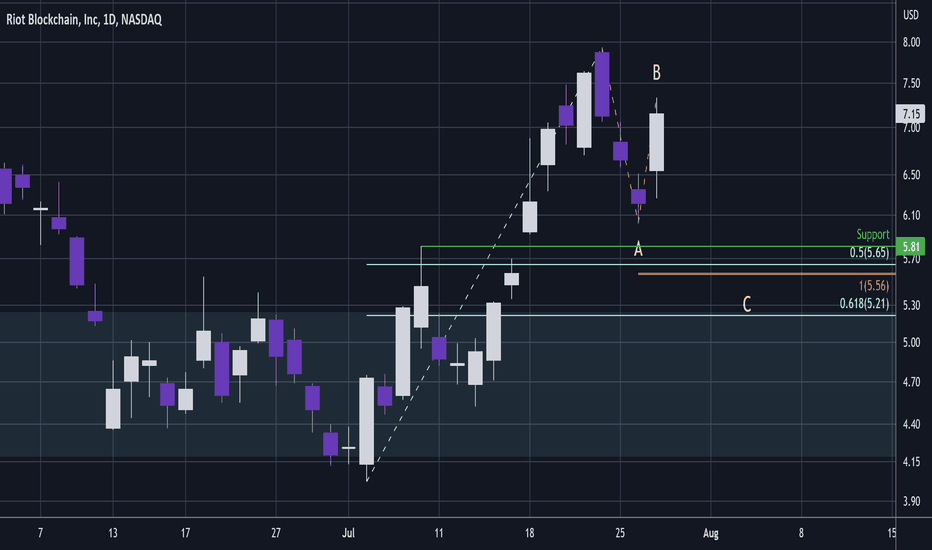Image resolution: width=932 pixels, height=550 pixels.
Task: Select the 5.00 price axis label
Action: click(911, 342)
